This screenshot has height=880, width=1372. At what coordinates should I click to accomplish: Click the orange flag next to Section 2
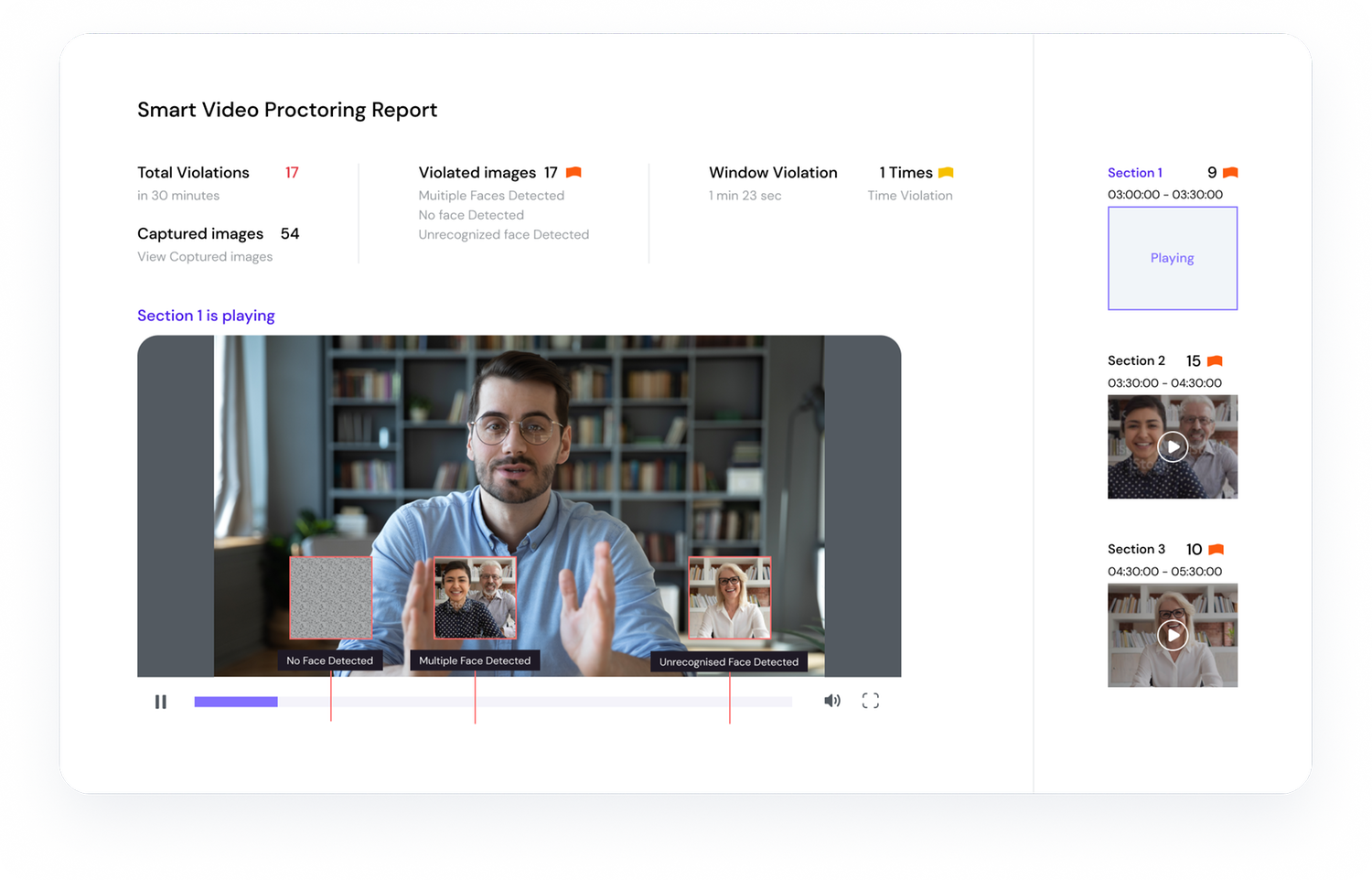(x=1215, y=361)
